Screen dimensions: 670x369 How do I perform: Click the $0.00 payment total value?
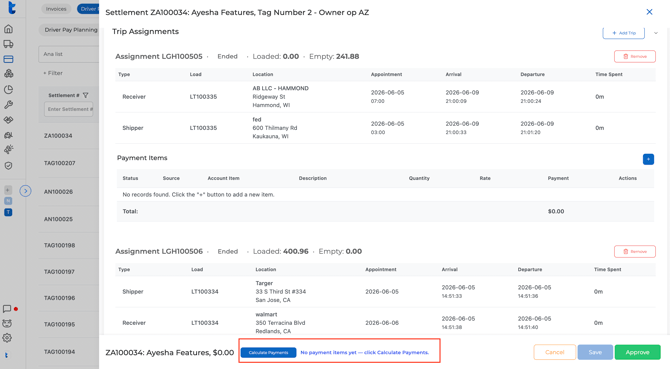556,211
